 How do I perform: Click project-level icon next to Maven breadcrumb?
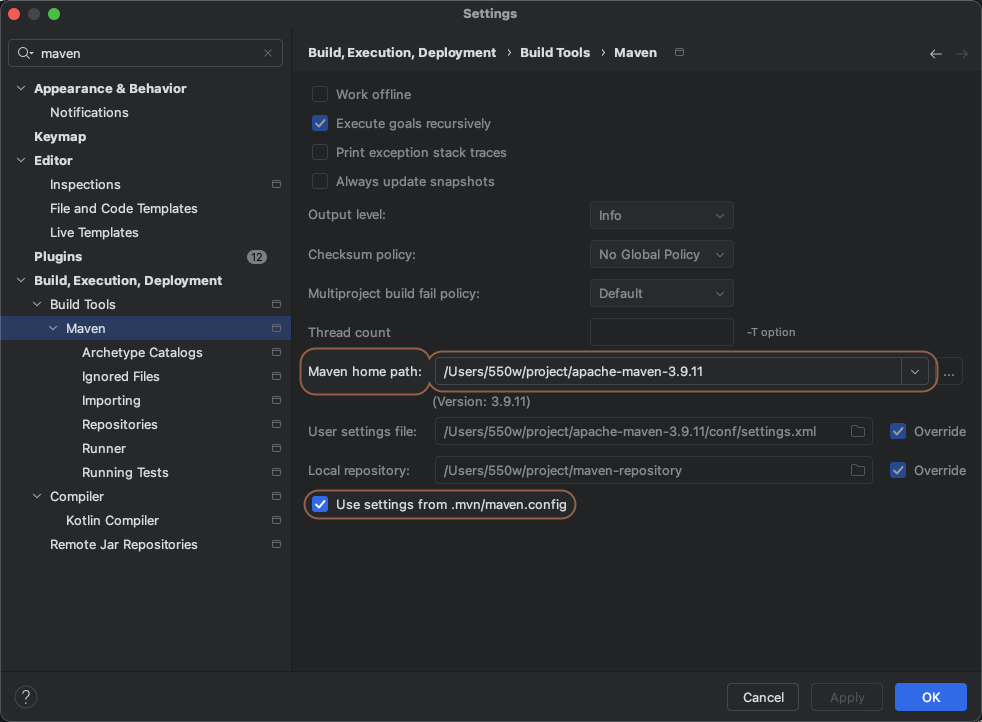point(680,52)
